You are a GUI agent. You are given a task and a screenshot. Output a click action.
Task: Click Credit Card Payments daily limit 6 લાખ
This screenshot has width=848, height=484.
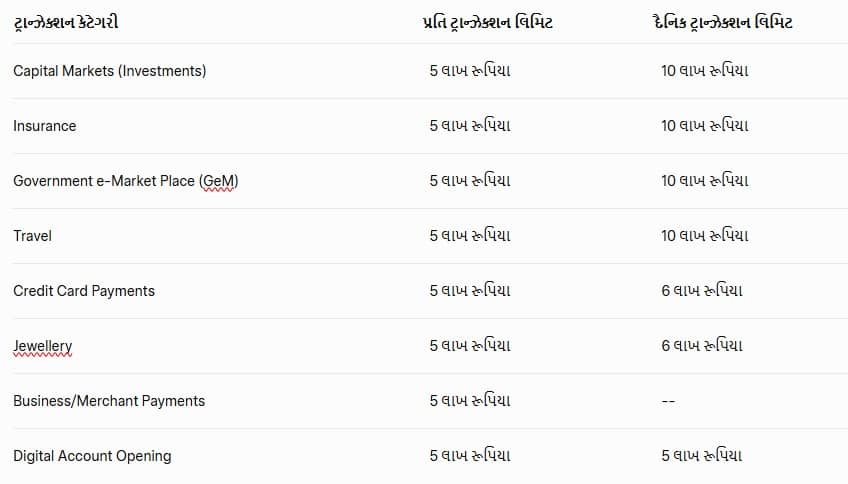[x=702, y=290]
